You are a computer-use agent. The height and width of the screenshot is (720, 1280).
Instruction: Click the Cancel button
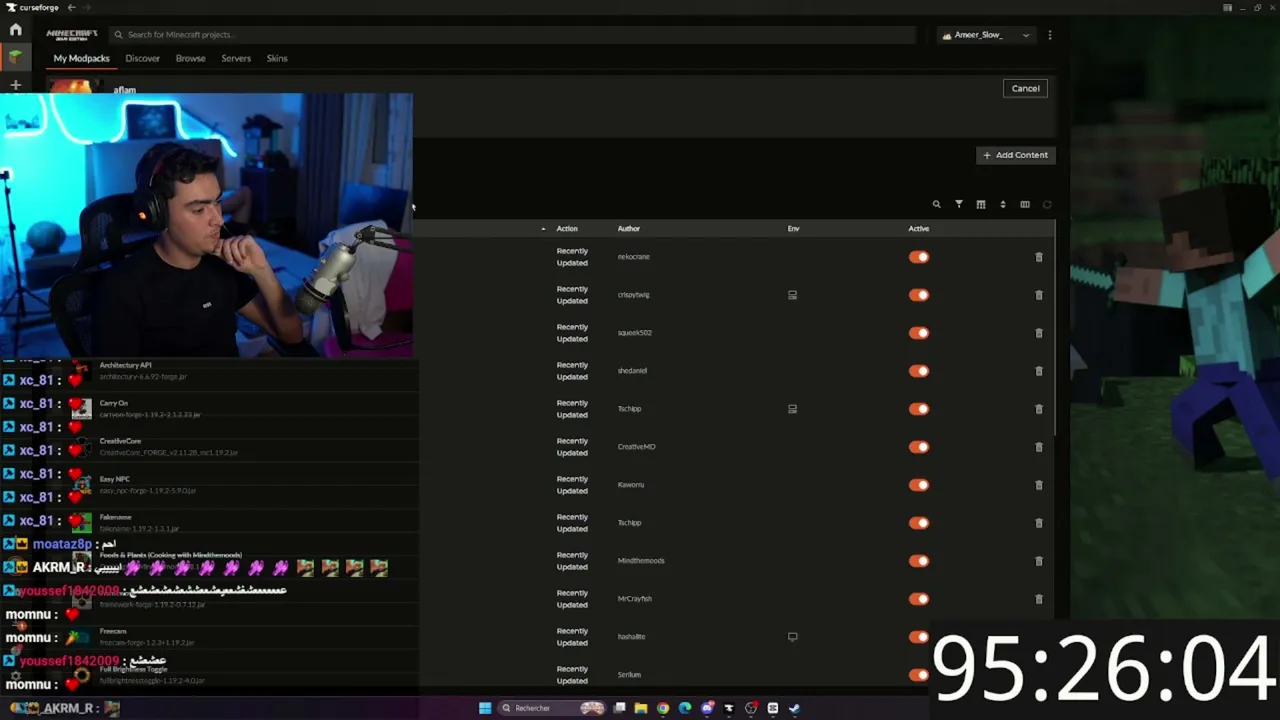(x=1025, y=88)
